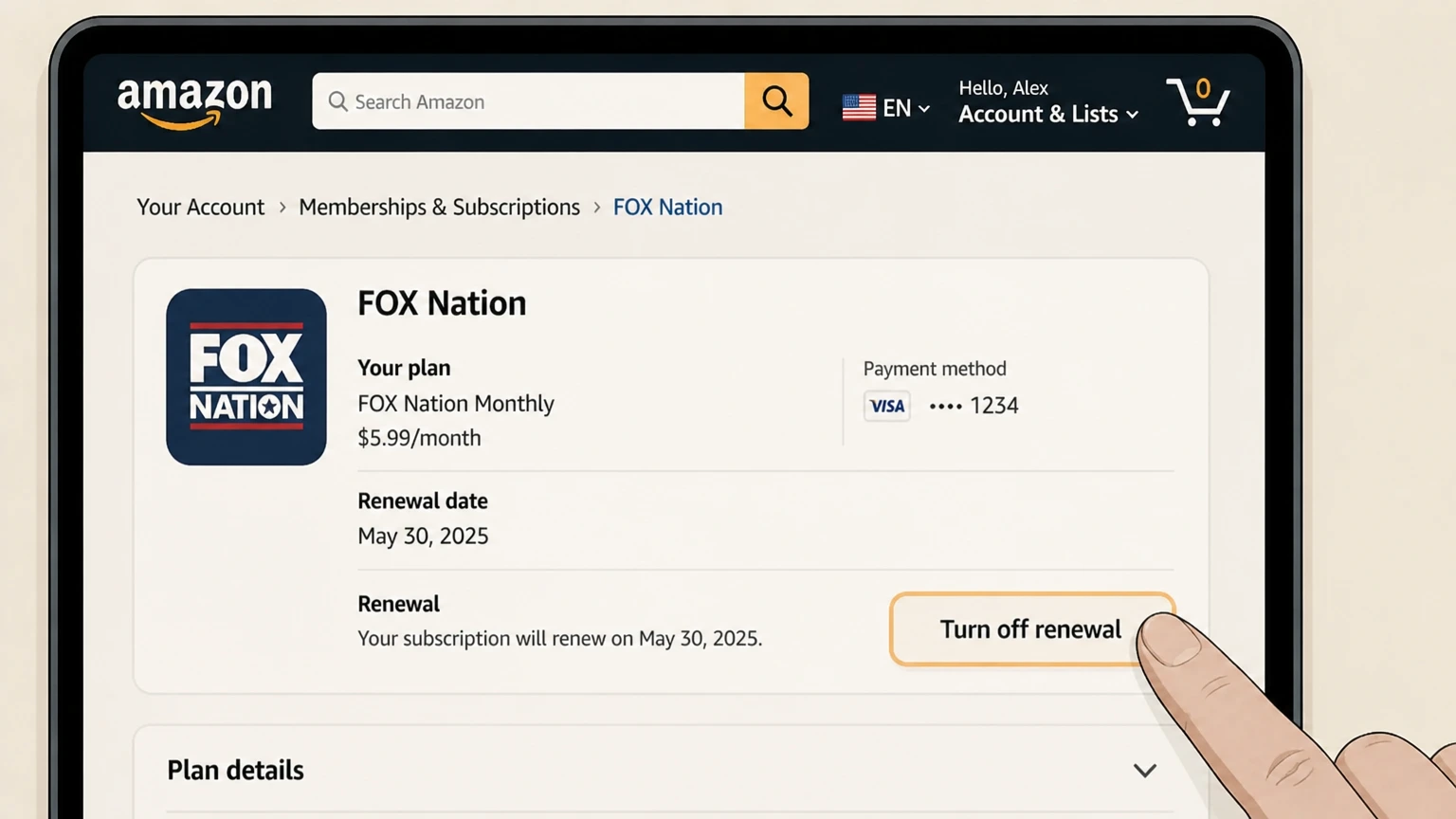1456x819 pixels.
Task: Click the Plan details title
Action: (x=236, y=770)
